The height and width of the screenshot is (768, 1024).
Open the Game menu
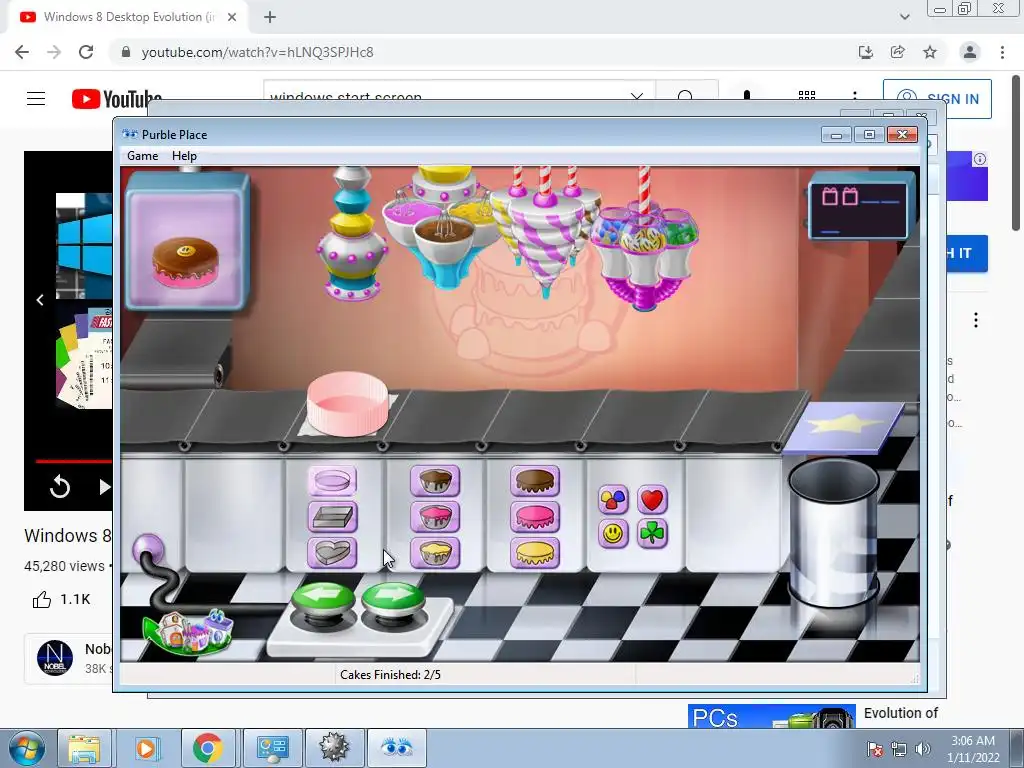point(142,156)
